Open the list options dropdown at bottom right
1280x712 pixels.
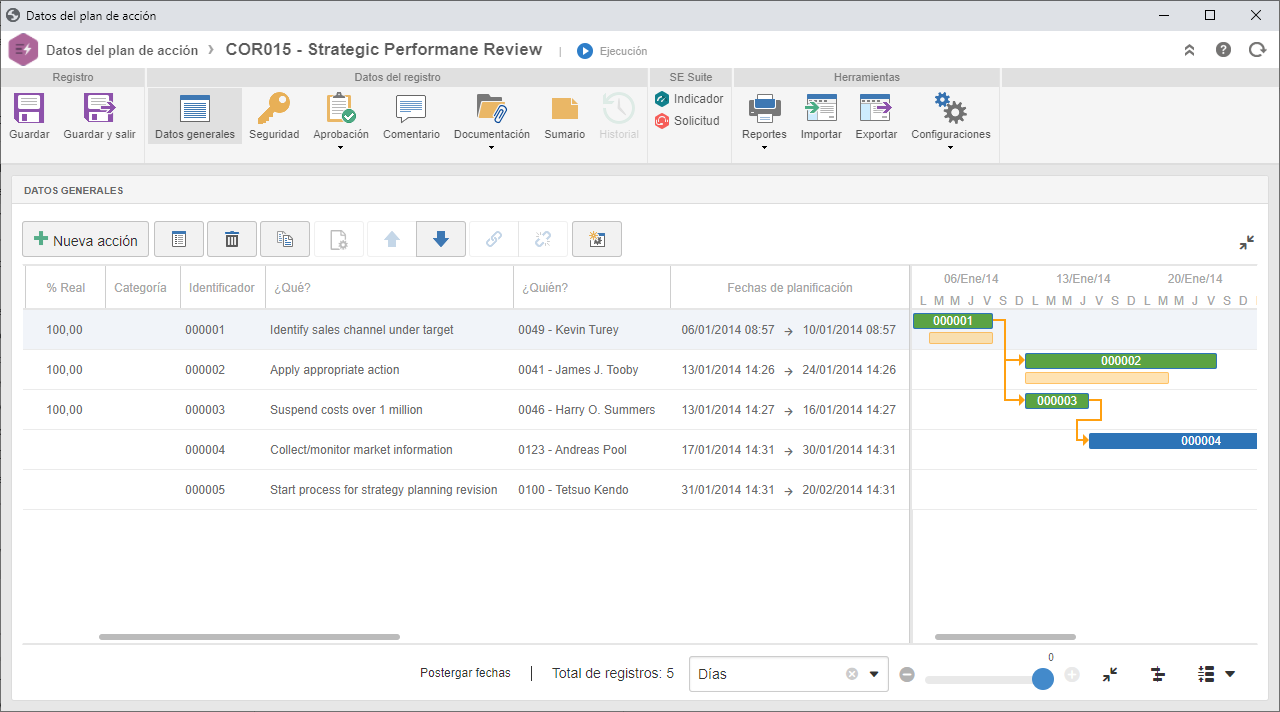pos(1216,674)
